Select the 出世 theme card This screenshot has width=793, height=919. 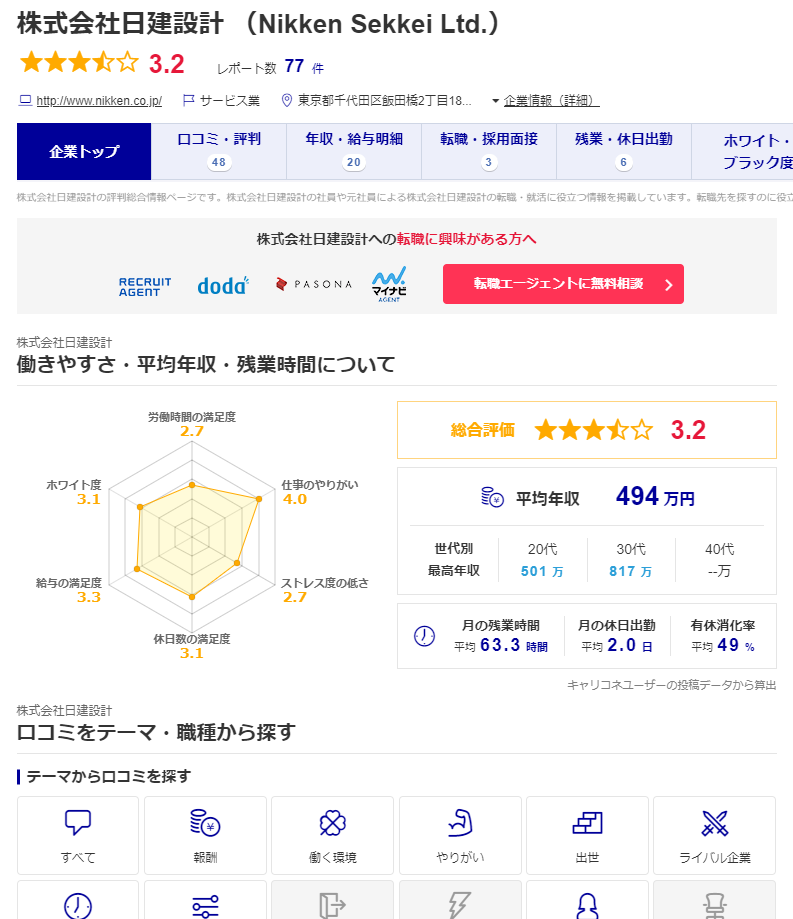(x=587, y=835)
